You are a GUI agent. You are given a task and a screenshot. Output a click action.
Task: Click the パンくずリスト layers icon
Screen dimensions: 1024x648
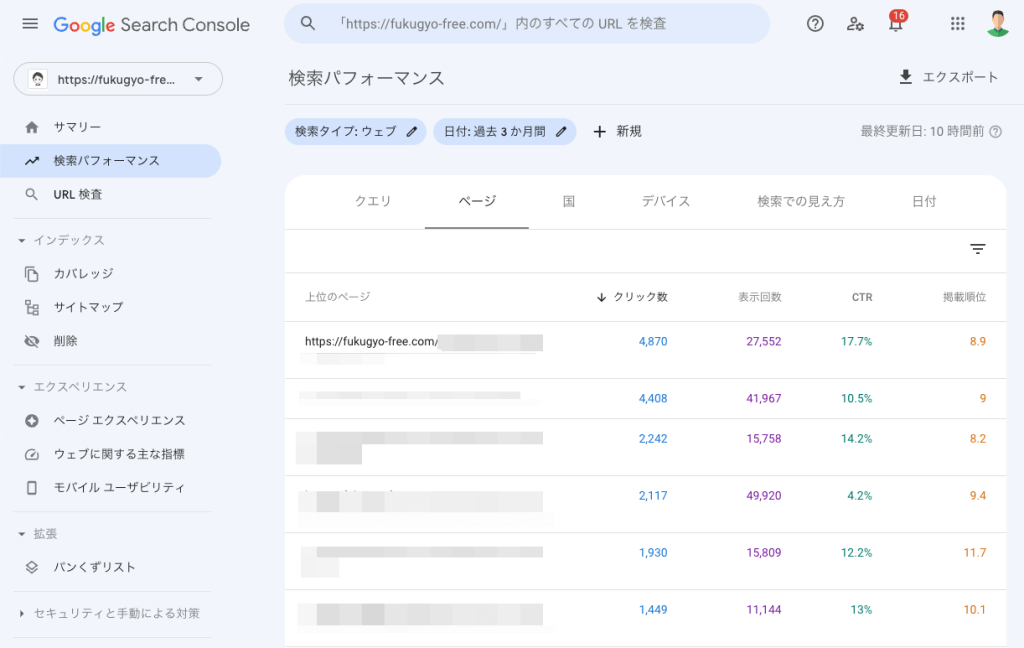click(x=31, y=567)
